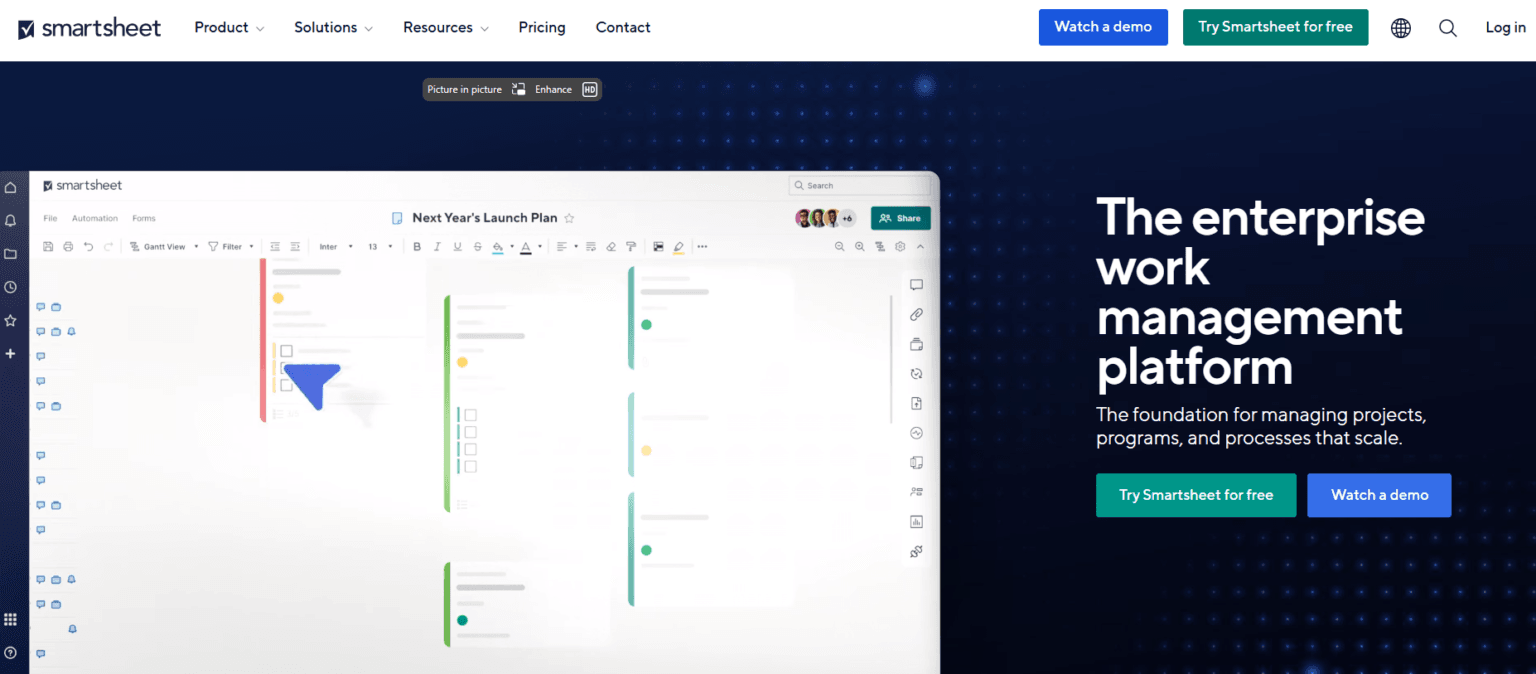Click the Share button
1536x674 pixels.
coord(900,217)
